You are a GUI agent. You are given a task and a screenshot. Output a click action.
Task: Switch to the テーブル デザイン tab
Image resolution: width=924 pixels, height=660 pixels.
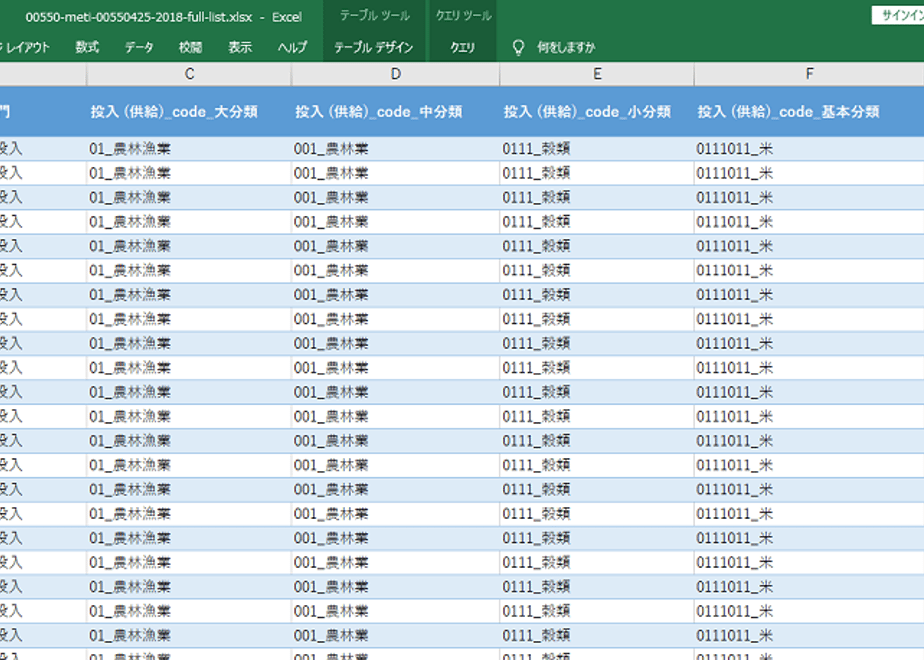[374, 48]
